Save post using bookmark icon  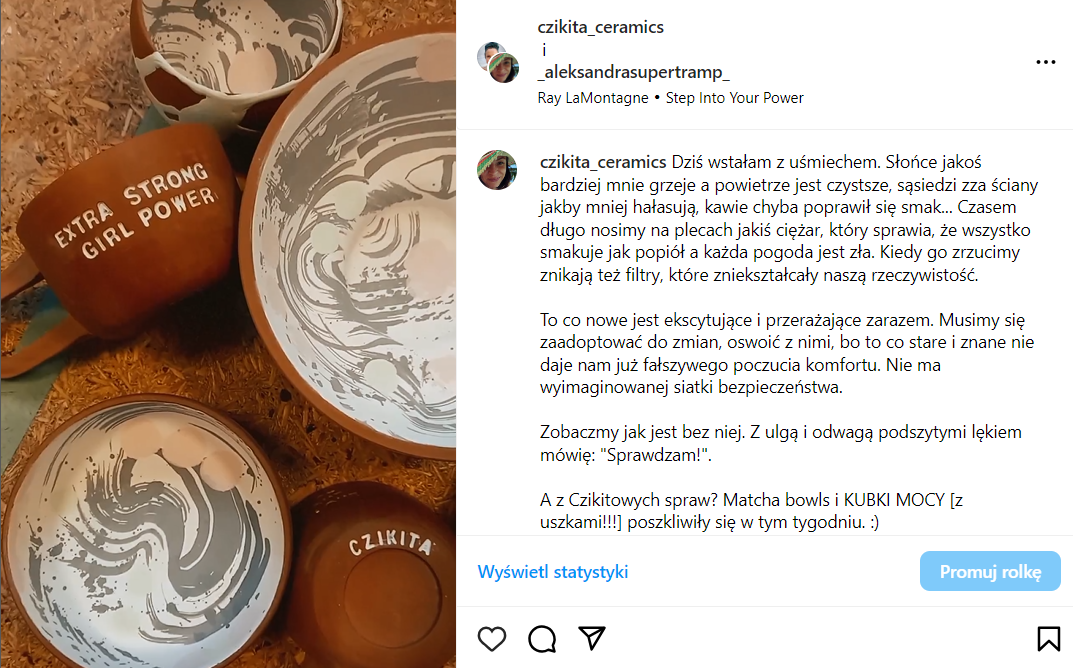[1048, 639]
